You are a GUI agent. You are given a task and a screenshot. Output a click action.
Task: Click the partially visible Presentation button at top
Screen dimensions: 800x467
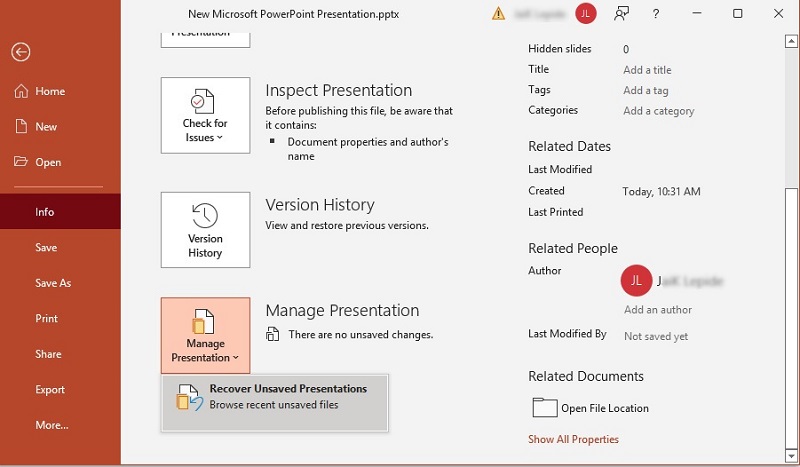pos(206,40)
